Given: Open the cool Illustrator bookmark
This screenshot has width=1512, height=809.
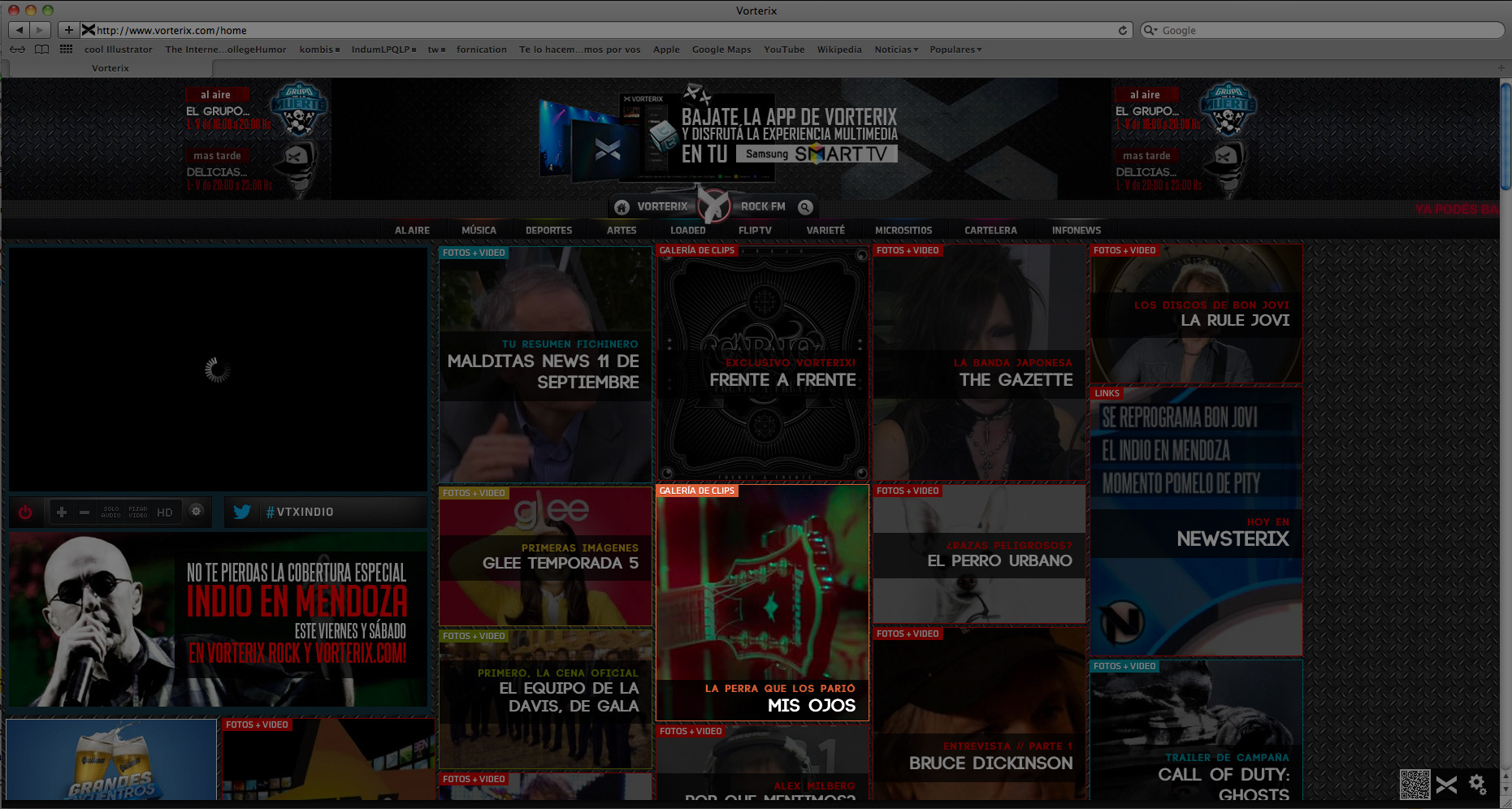Looking at the screenshot, I should pos(119,50).
